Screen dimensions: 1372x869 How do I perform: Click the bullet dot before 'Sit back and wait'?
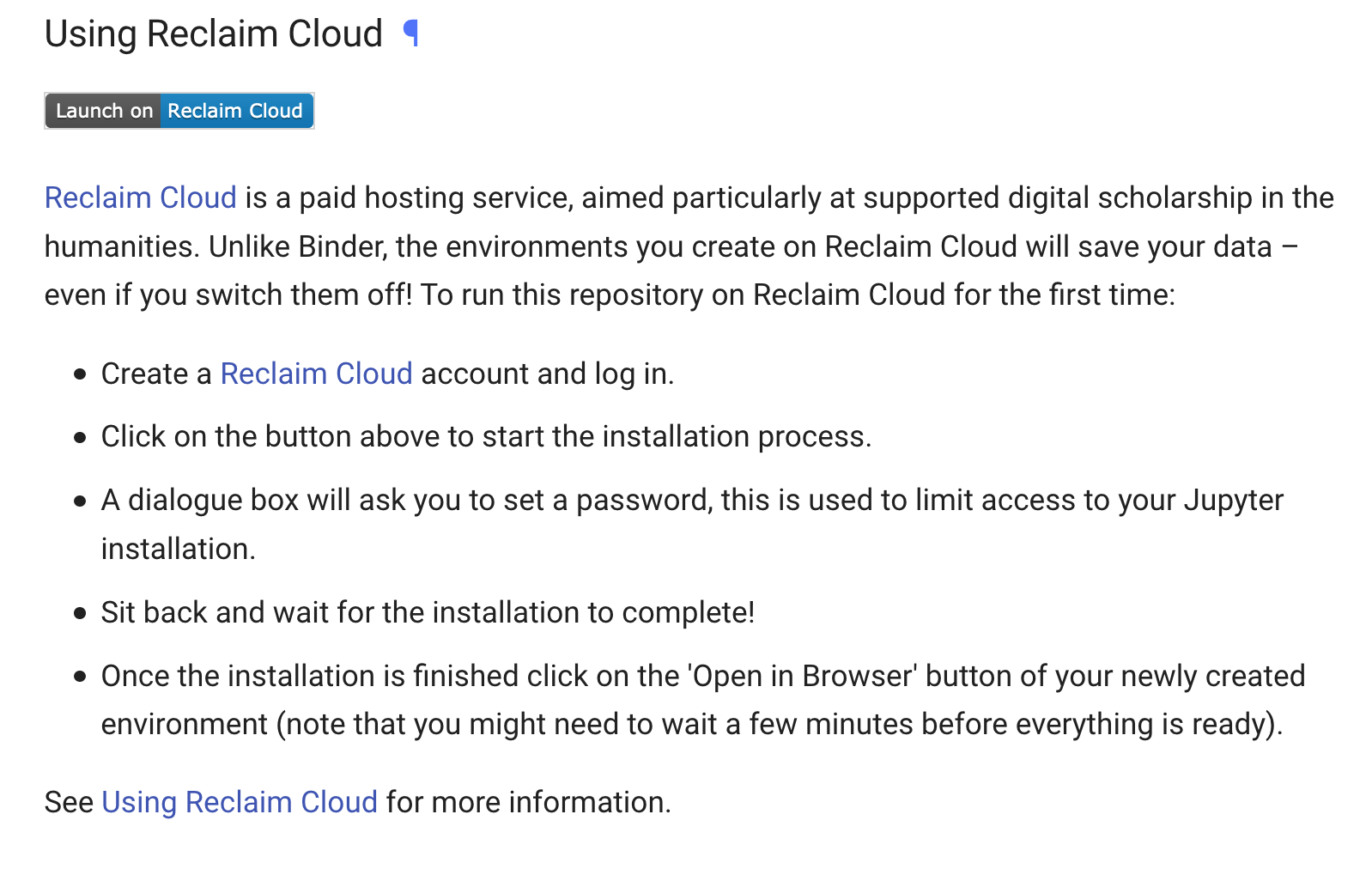pyautogui.click(x=81, y=613)
